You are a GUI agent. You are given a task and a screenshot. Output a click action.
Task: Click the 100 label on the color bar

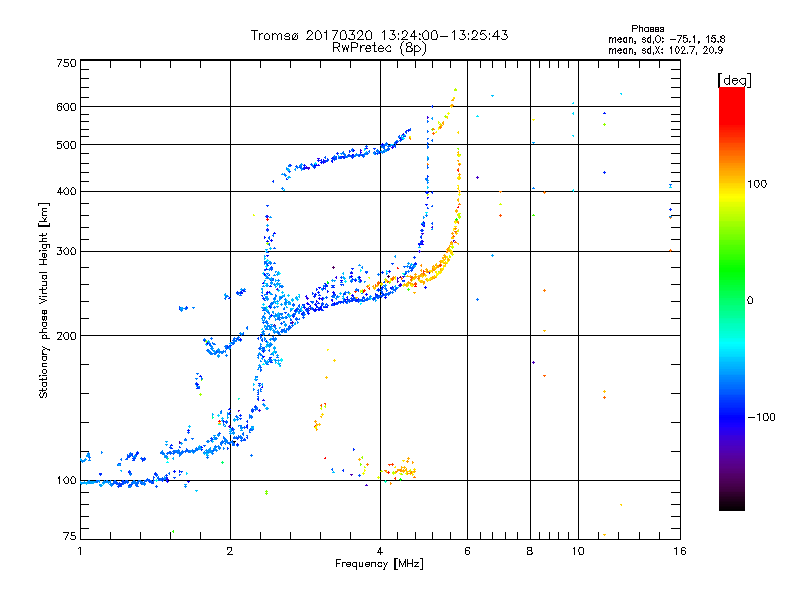pyautogui.click(x=757, y=184)
